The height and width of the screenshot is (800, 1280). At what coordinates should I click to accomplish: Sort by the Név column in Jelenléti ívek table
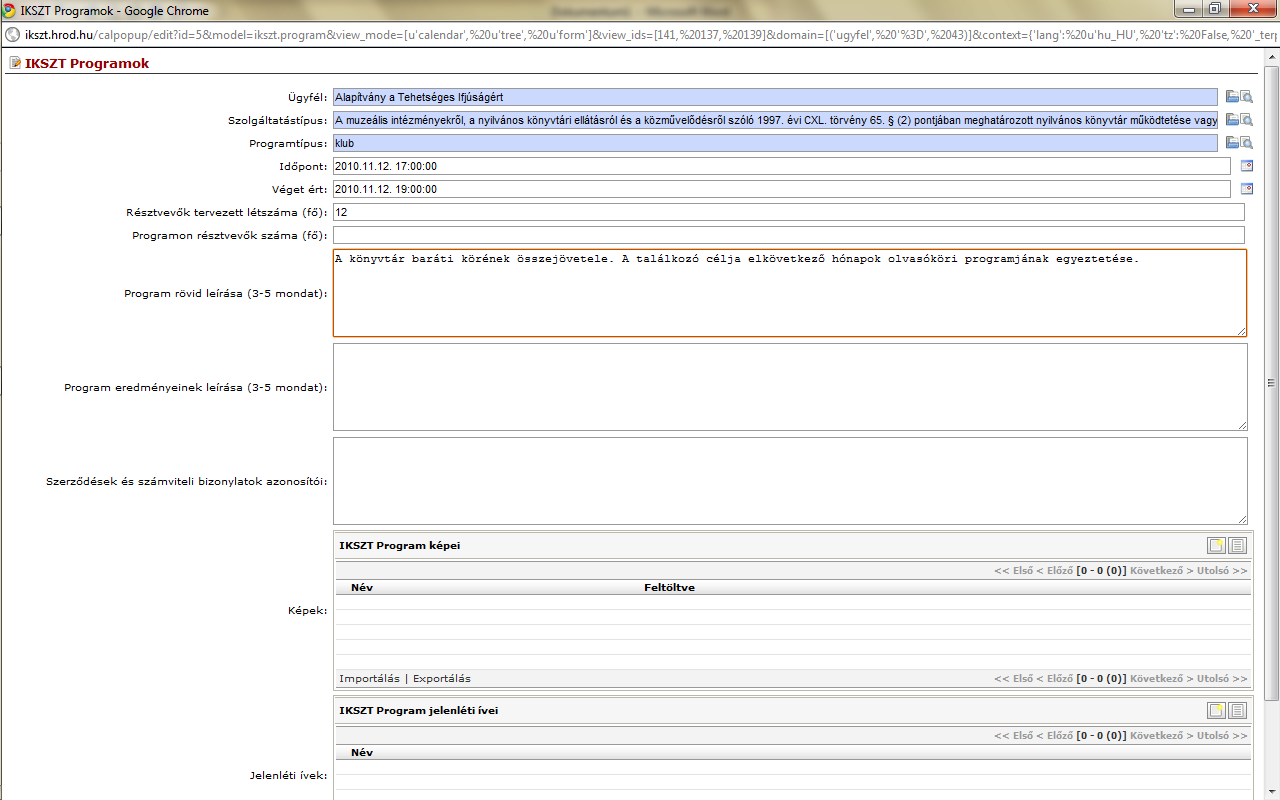coord(362,752)
